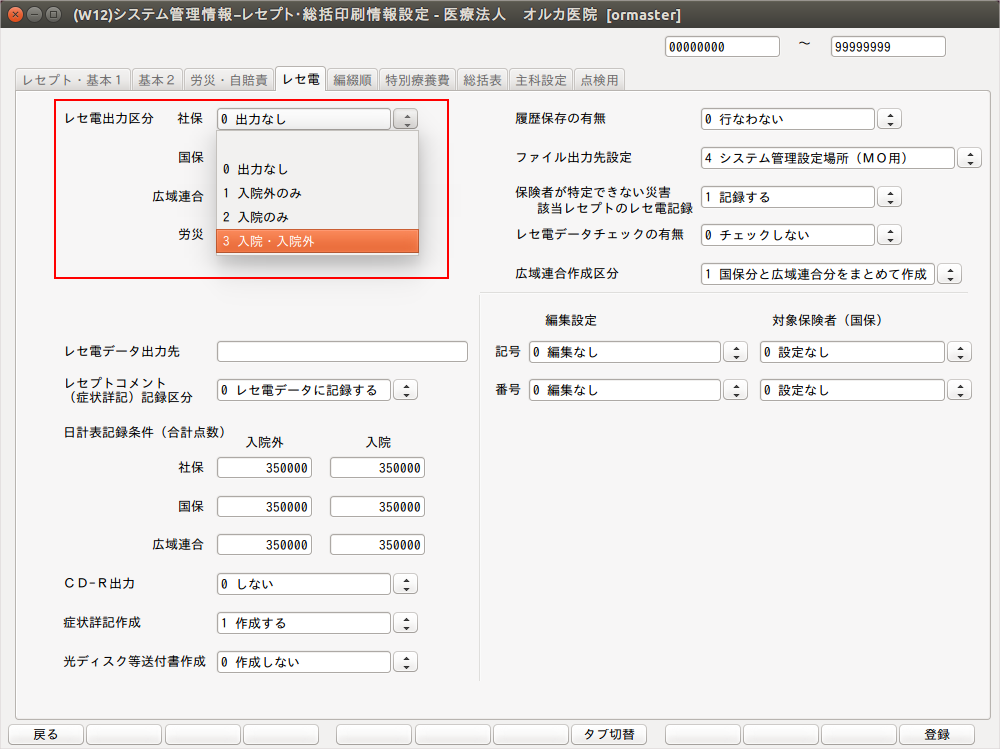Click the 編集設定 column heading

tap(571, 320)
